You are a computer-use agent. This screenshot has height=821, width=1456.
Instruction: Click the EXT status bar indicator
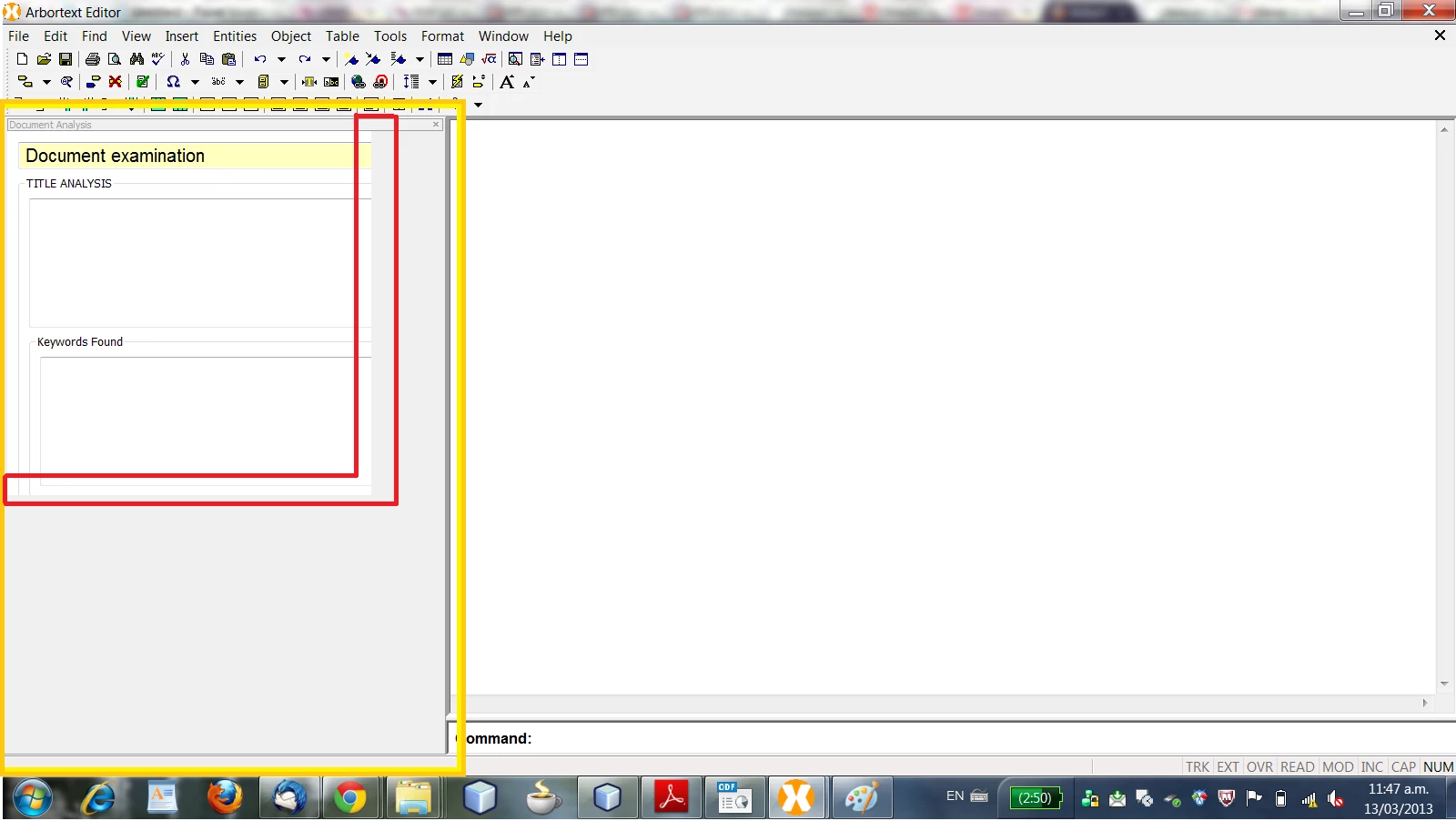point(1228,767)
